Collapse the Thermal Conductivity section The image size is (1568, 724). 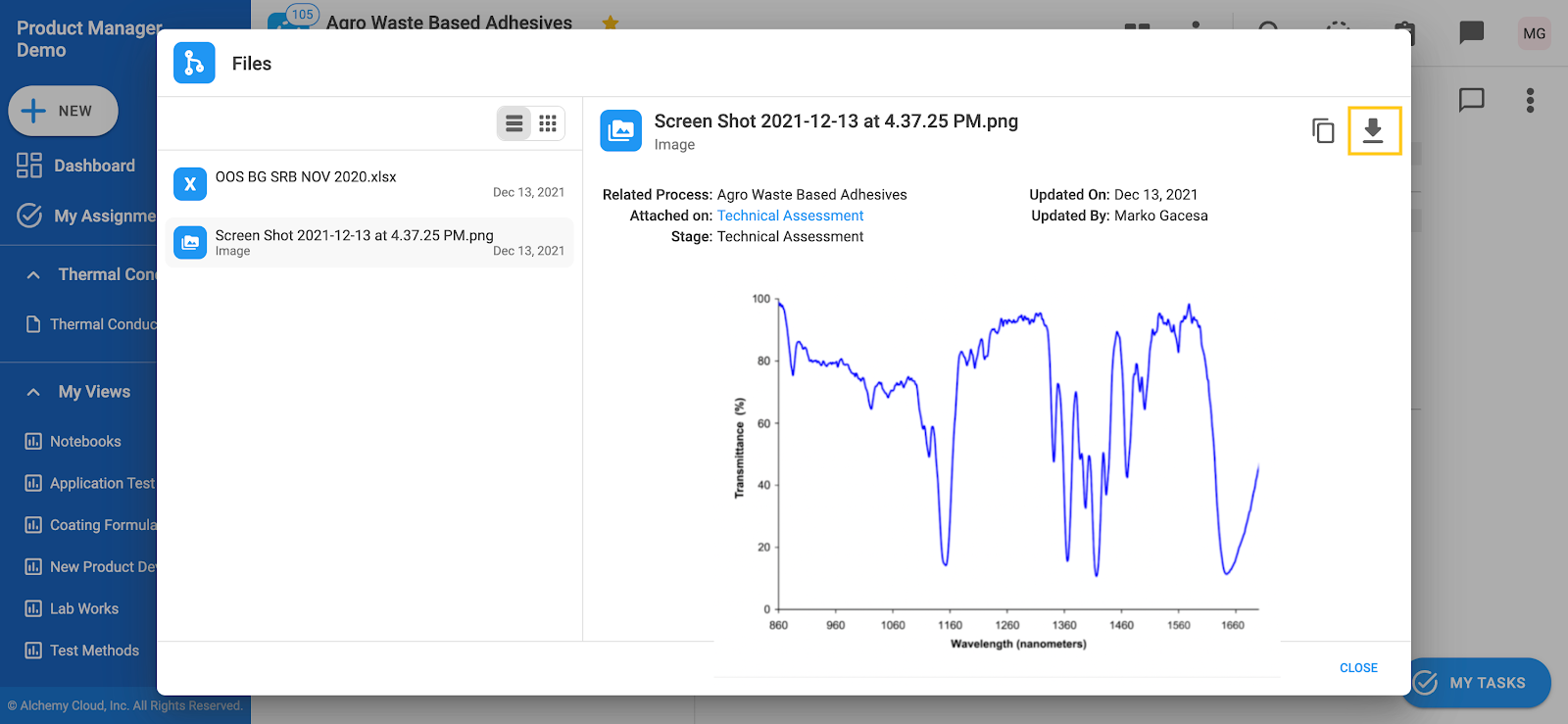coord(33,274)
